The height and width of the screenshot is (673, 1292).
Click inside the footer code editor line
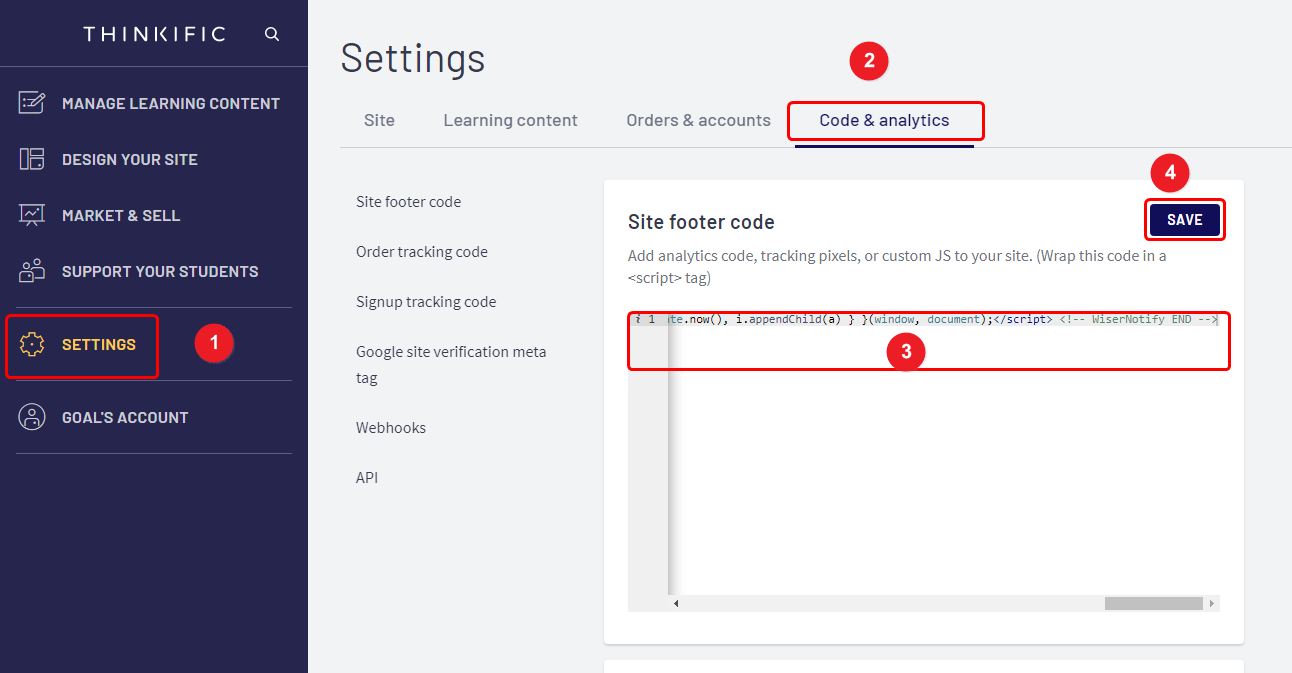944,319
